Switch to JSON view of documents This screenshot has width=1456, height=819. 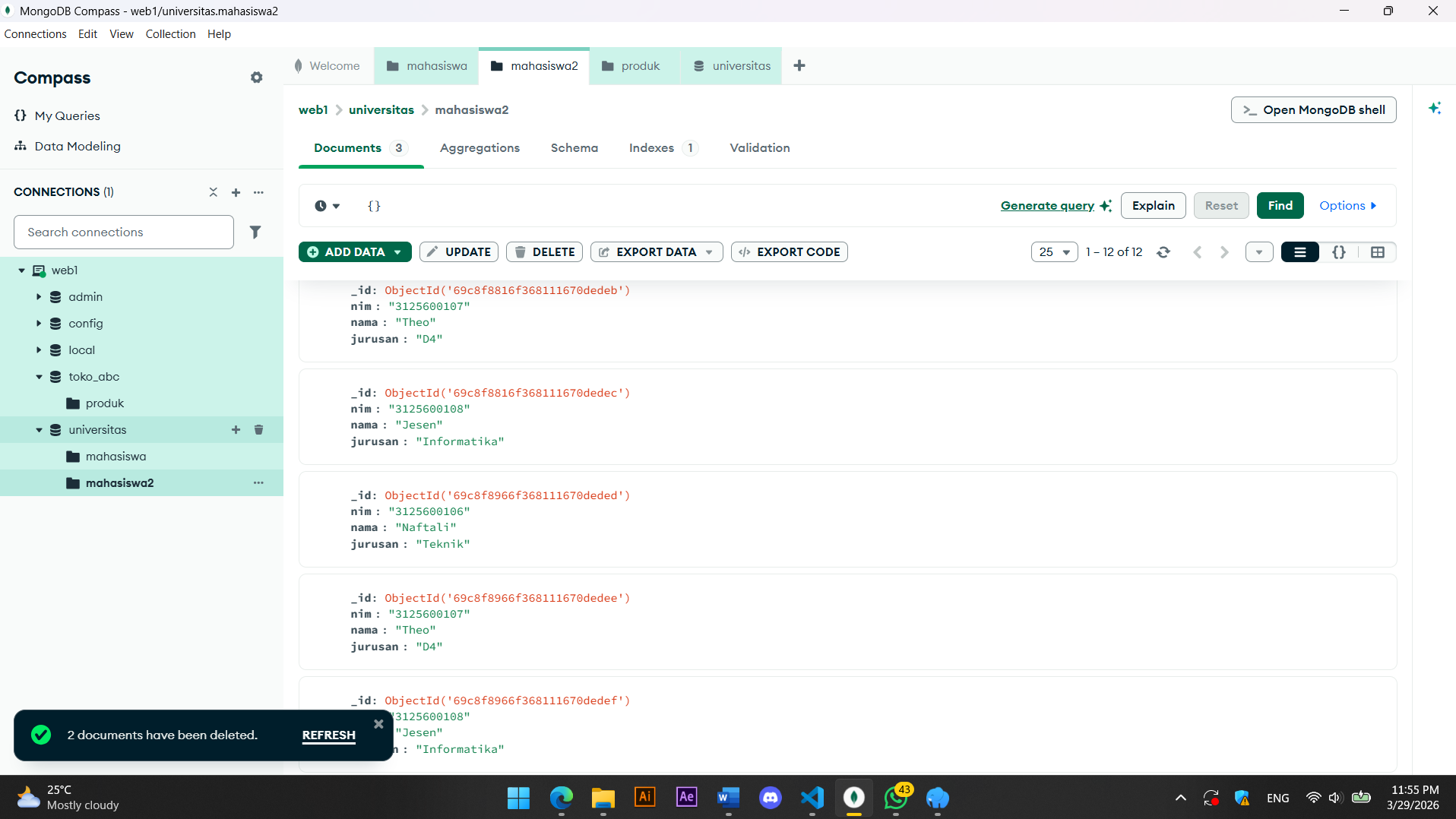tap(1339, 252)
